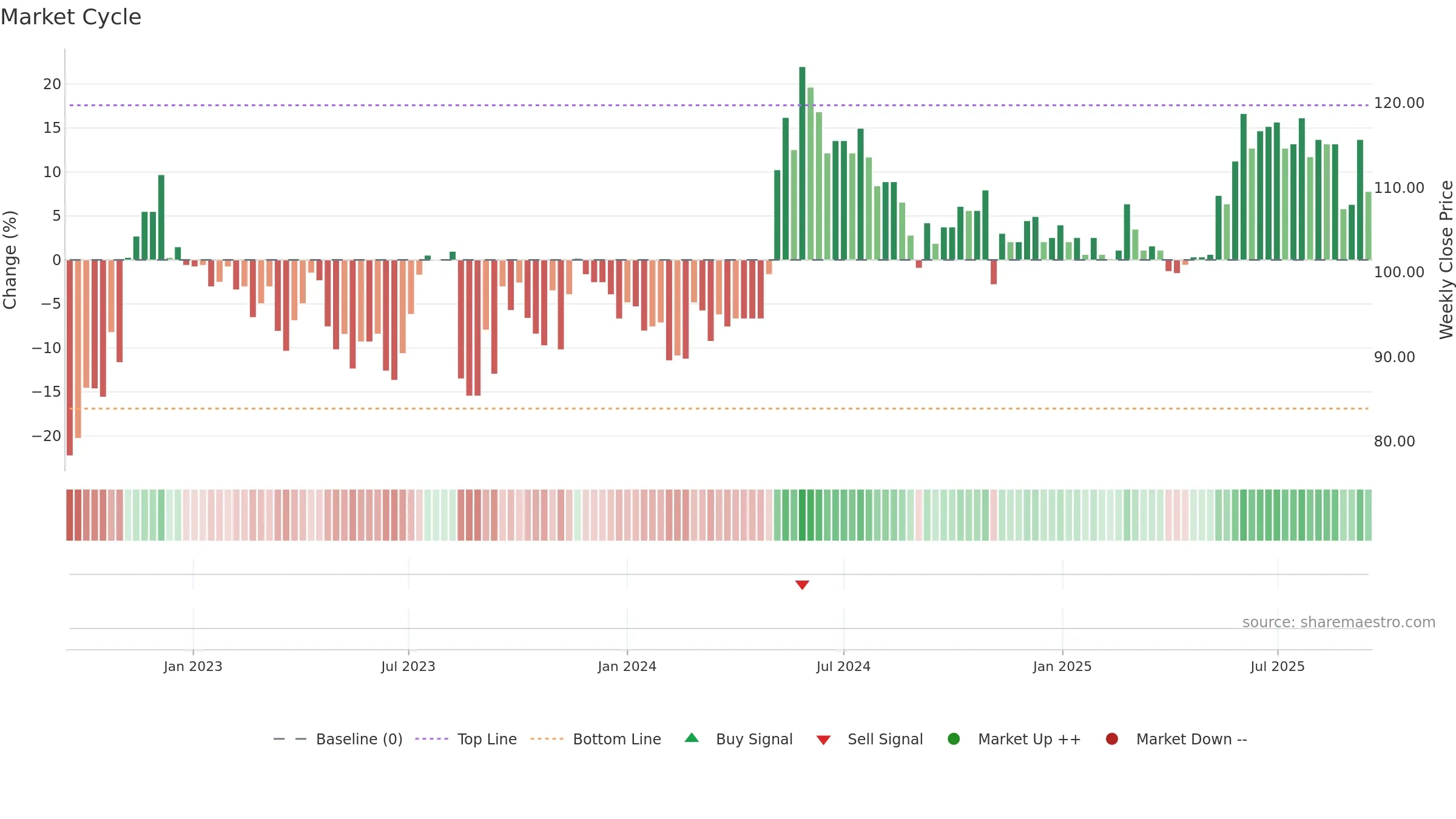Toggle Sell Signal legend entry
The height and width of the screenshot is (819, 1456).
(869, 739)
